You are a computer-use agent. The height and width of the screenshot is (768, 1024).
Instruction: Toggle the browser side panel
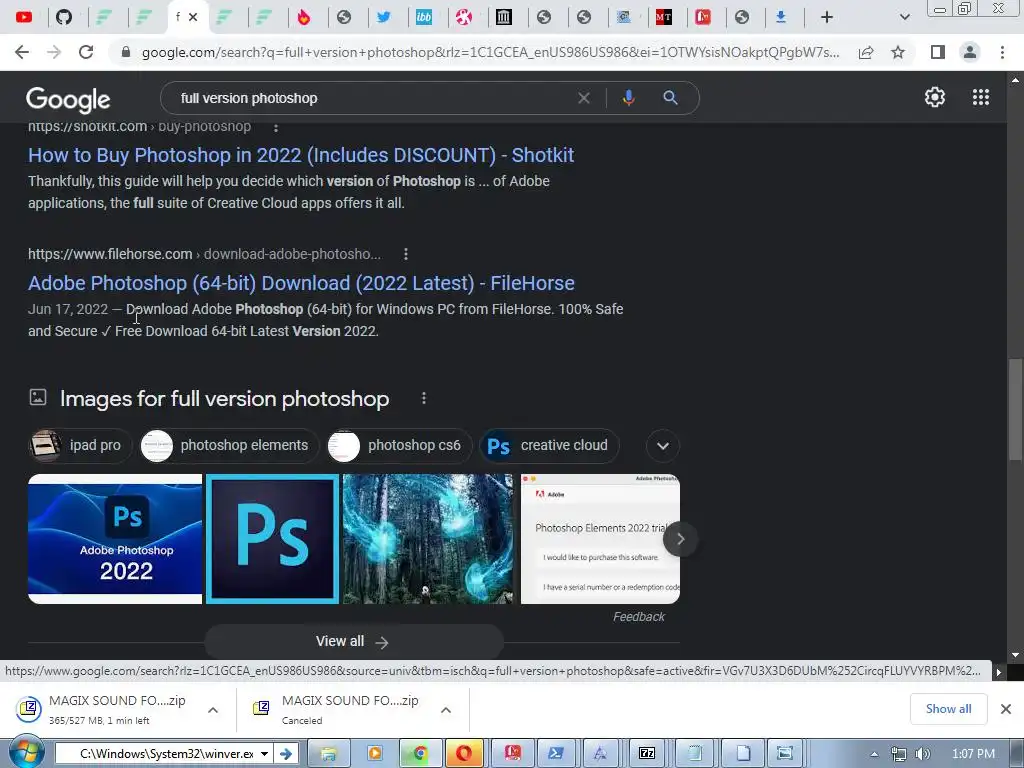click(x=938, y=52)
